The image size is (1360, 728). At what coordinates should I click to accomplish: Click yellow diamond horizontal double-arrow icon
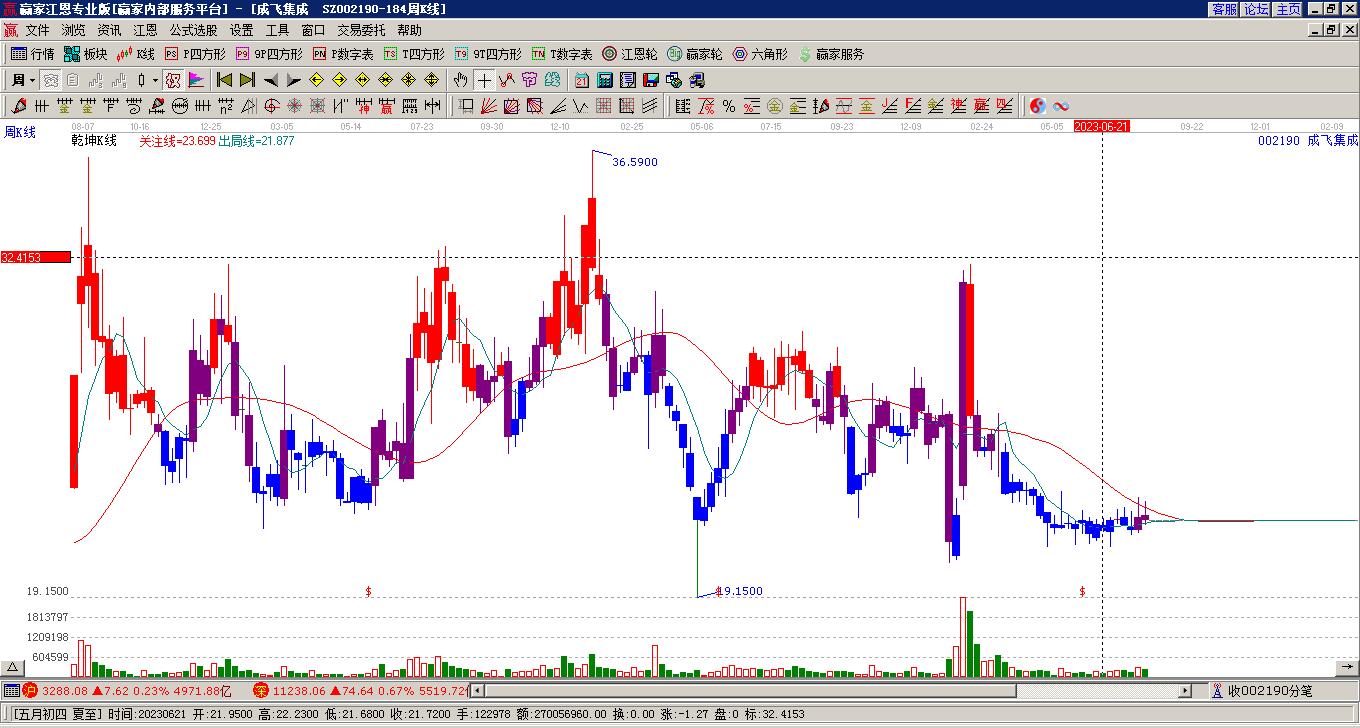point(363,80)
